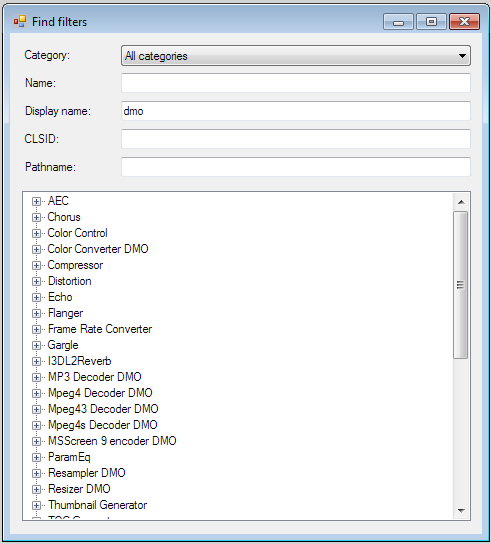The image size is (491, 544).
Task: Expand the MP3 Decoder DMO node
Action: pos(36,377)
